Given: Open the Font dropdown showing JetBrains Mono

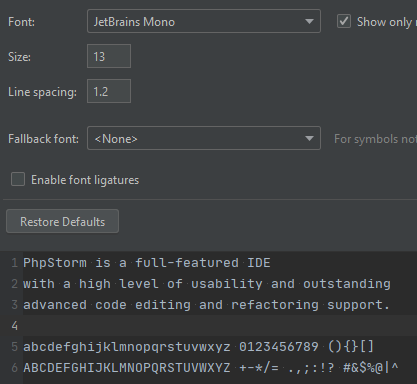Looking at the screenshot, I should 204,21.
